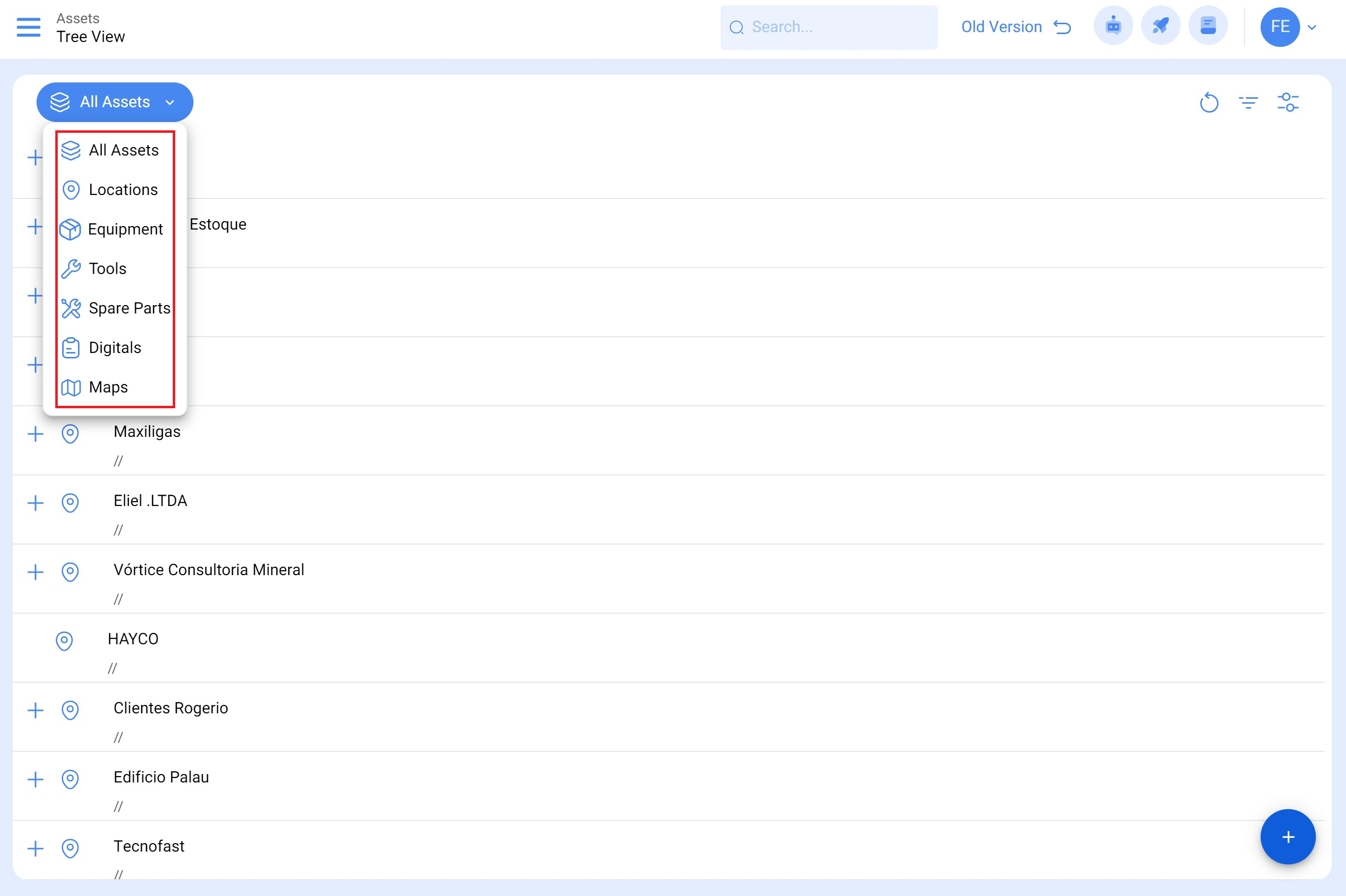Select Digitals in the dropdown menu

click(x=115, y=348)
